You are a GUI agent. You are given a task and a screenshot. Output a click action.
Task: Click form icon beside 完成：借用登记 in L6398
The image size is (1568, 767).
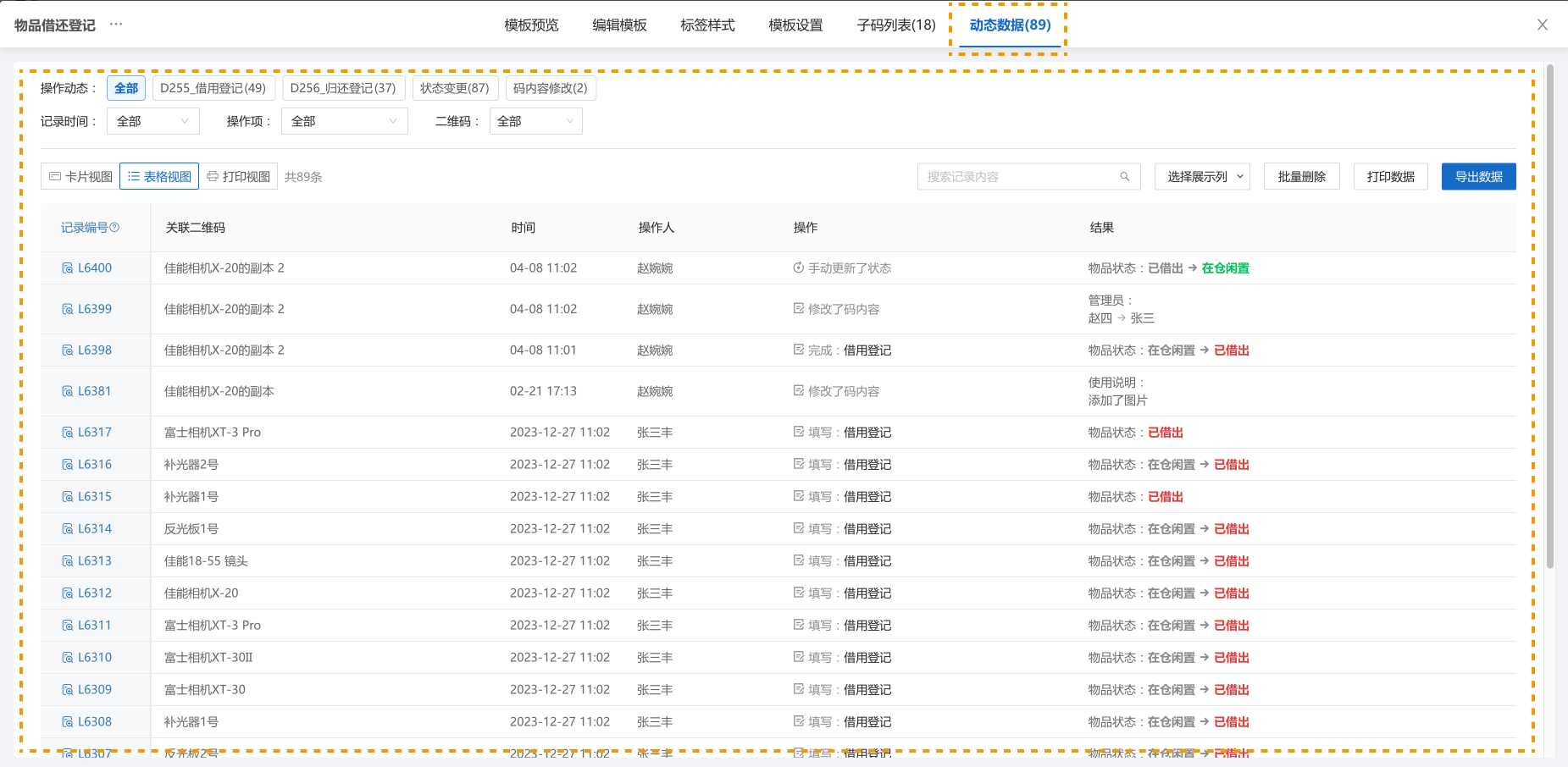798,350
